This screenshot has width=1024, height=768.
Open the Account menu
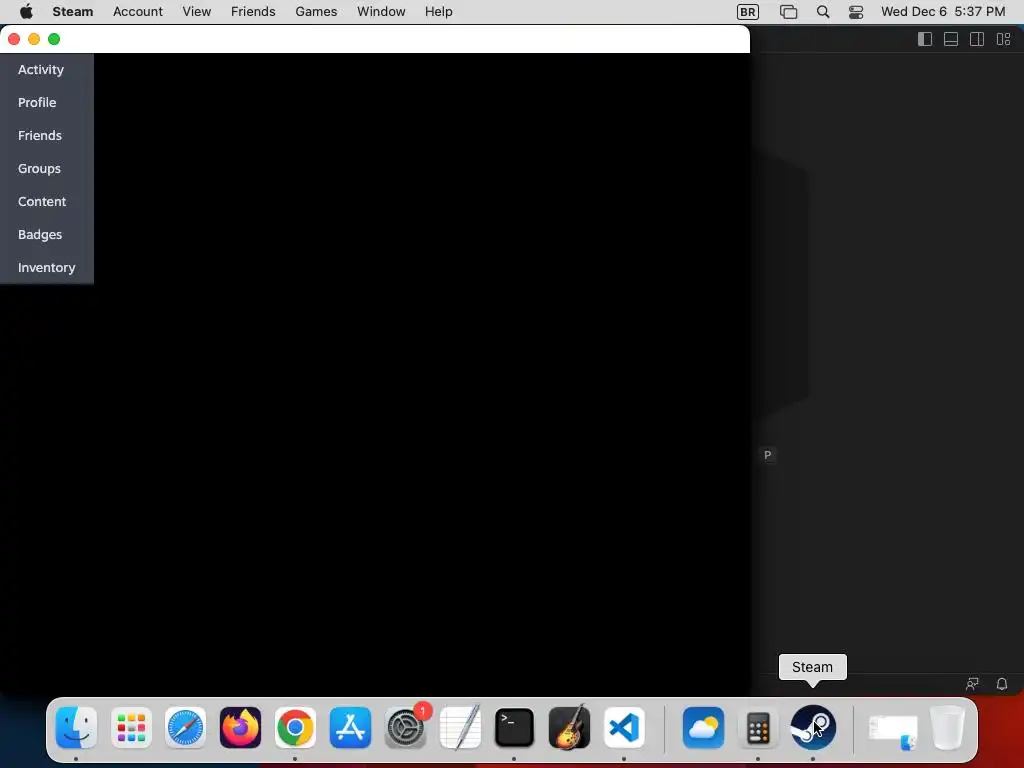pos(138,12)
